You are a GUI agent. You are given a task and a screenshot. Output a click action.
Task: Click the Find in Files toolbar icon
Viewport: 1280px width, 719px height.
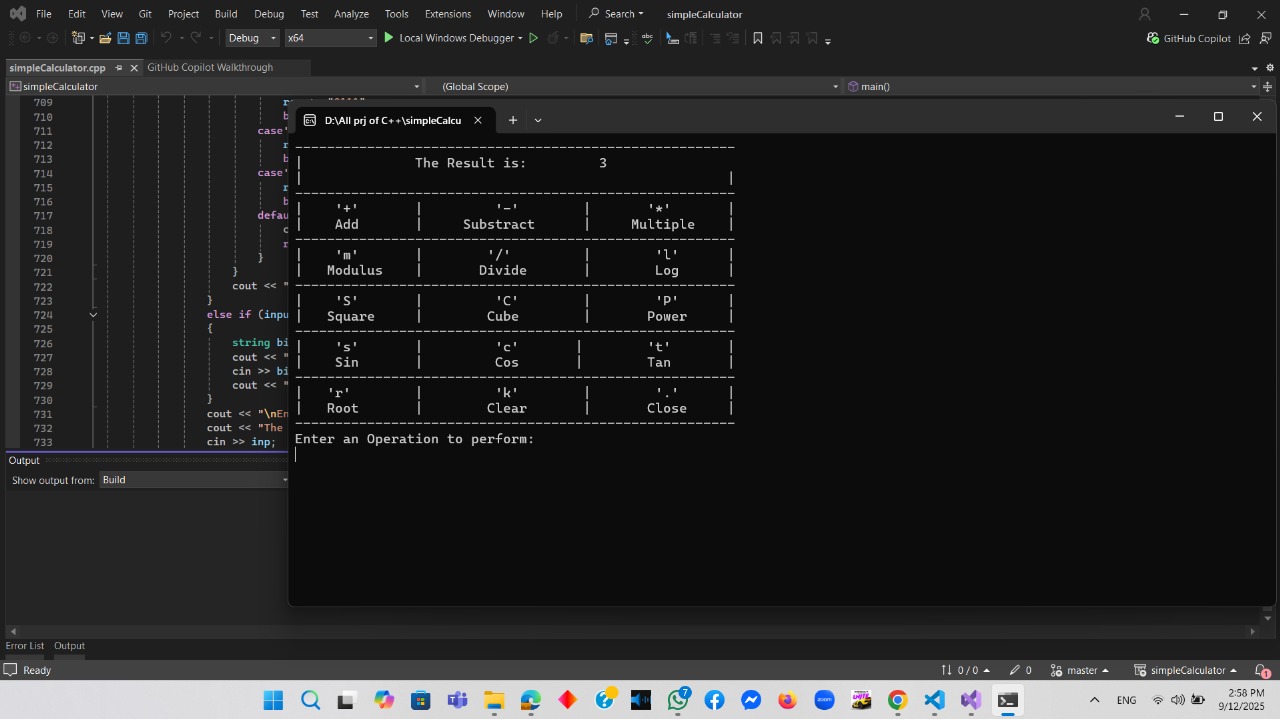[x=586, y=38]
